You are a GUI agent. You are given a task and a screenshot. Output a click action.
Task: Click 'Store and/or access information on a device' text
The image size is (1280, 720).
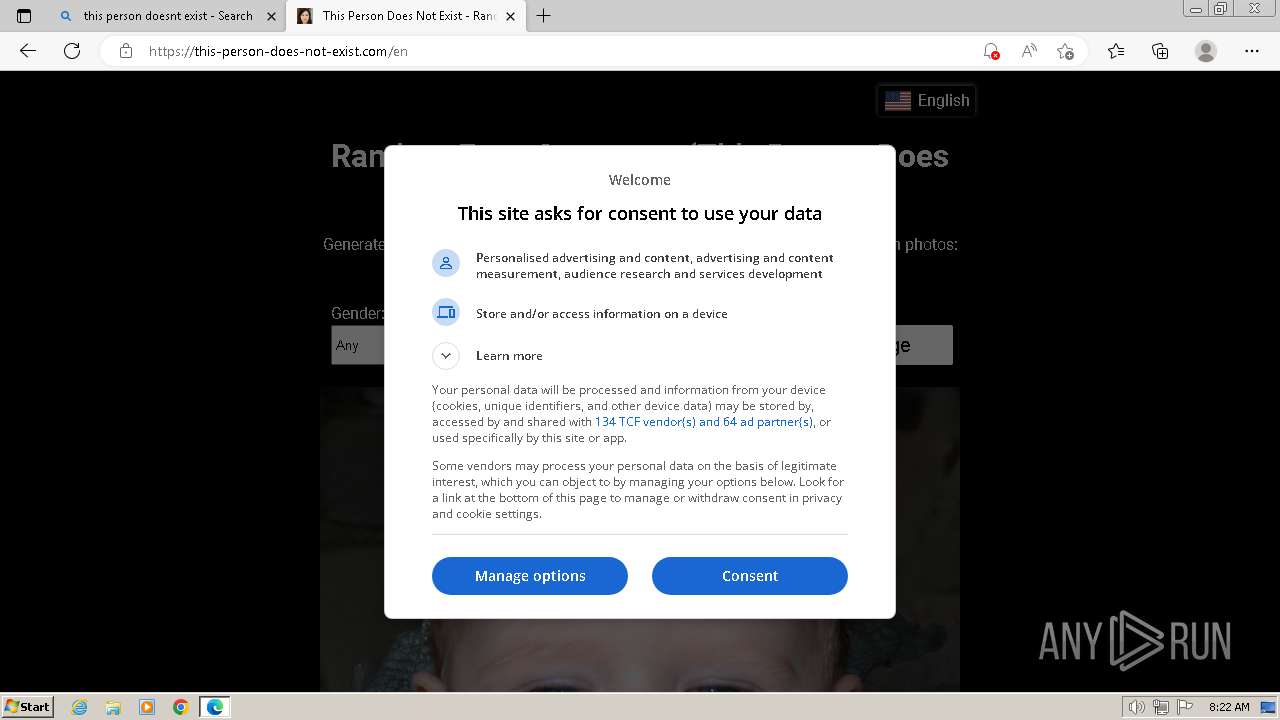(x=602, y=313)
